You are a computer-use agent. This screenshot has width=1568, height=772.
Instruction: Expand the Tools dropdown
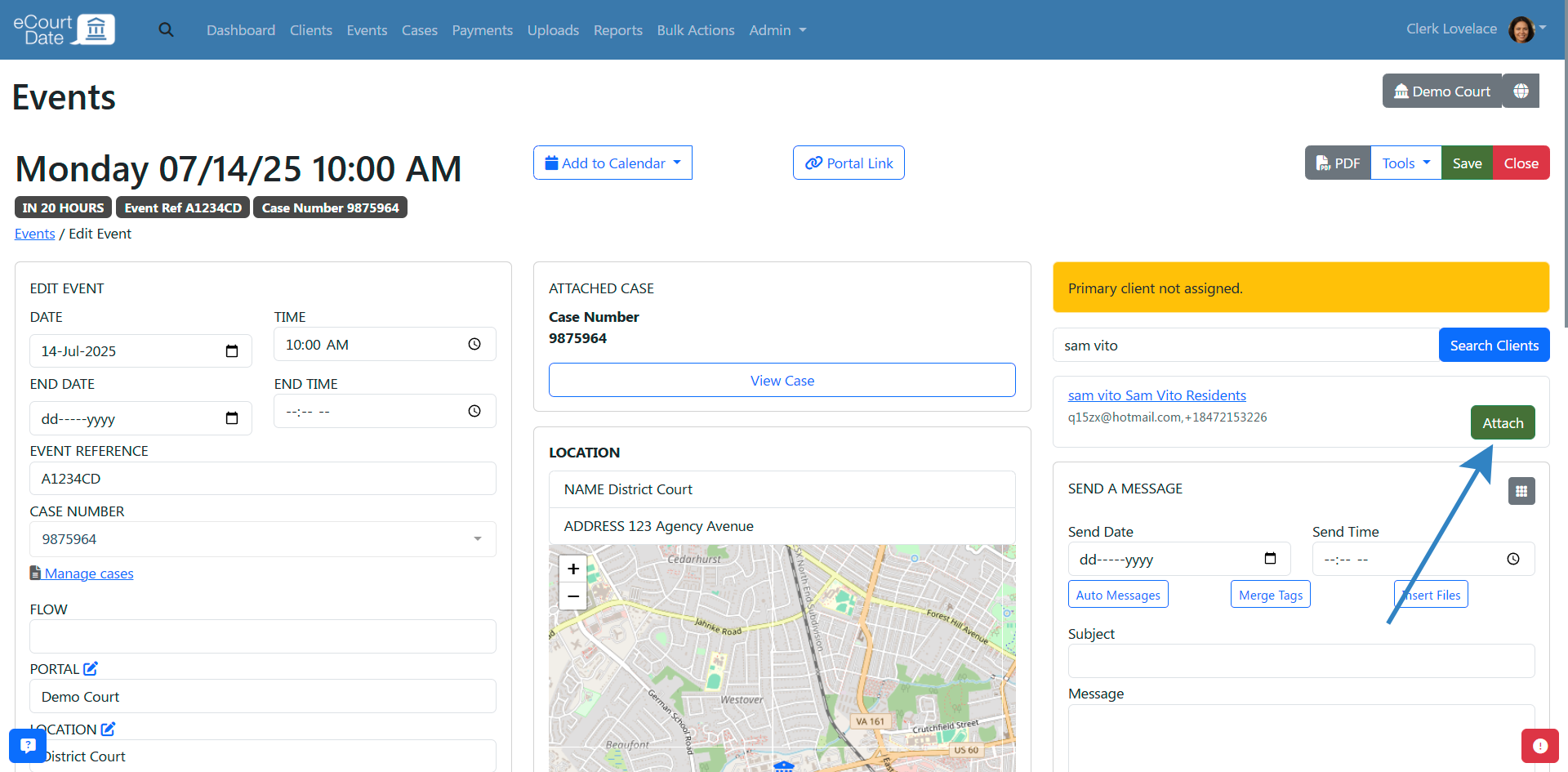coord(1406,163)
